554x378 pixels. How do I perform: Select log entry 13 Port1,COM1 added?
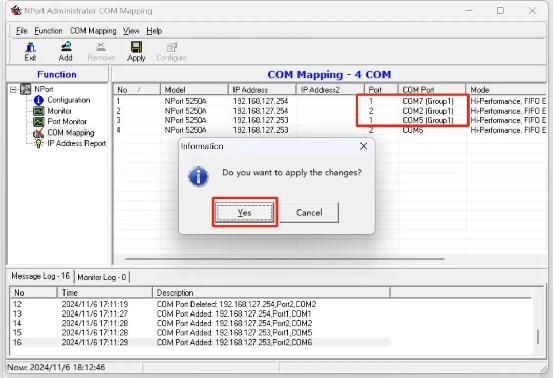[x=201, y=314]
